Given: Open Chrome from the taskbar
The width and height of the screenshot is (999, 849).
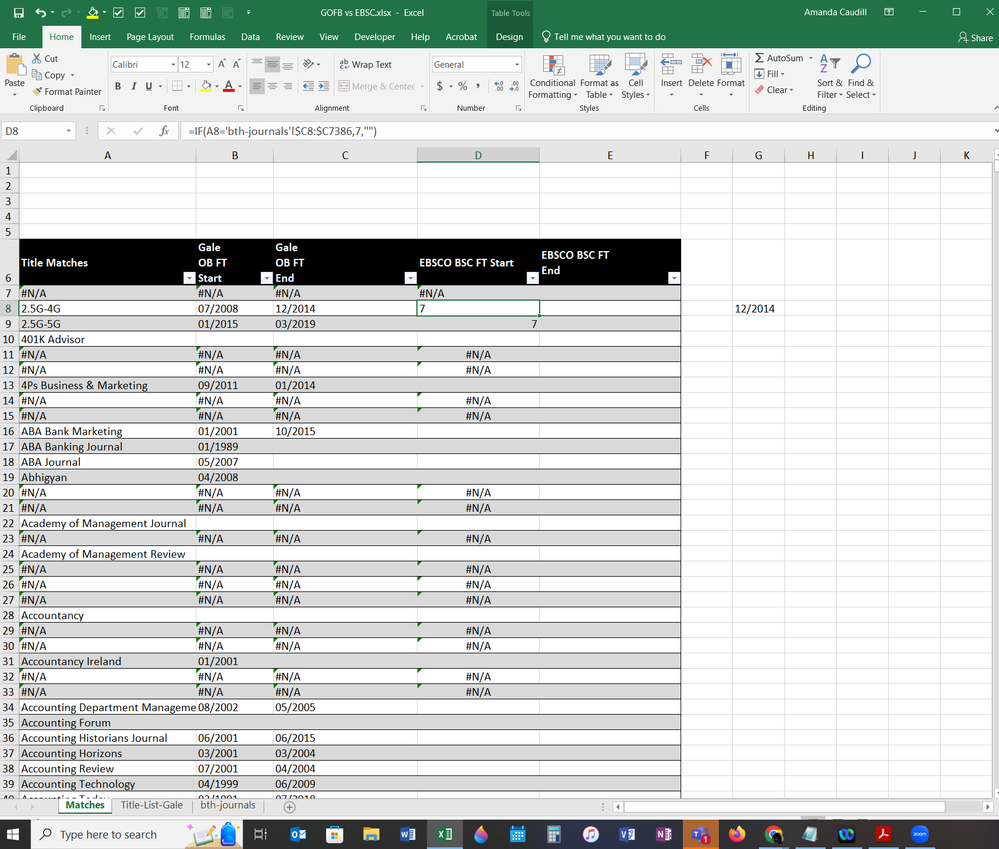Looking at the screenshot, I should pyautogui.click(x=773, y=834).
